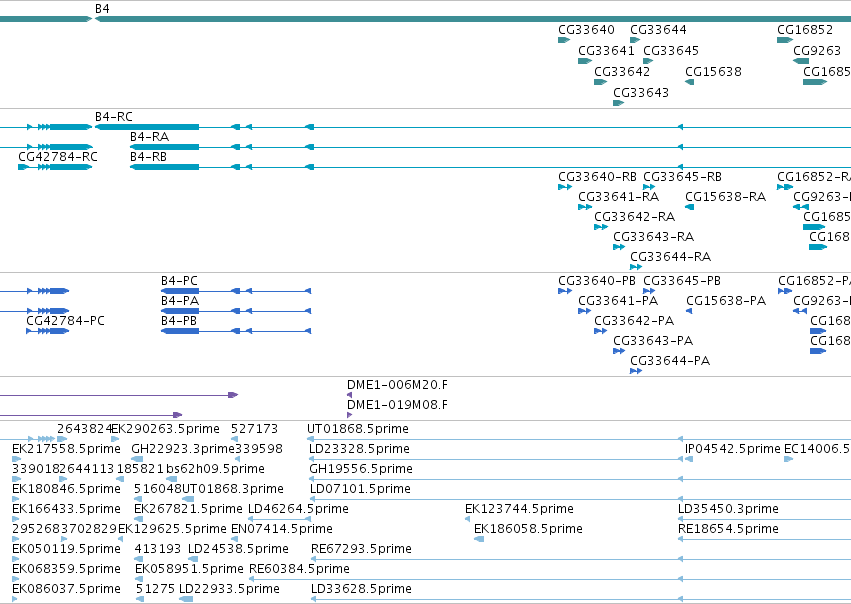Select the EK086037.5prime EST label
851x604 pixels.
66,589
